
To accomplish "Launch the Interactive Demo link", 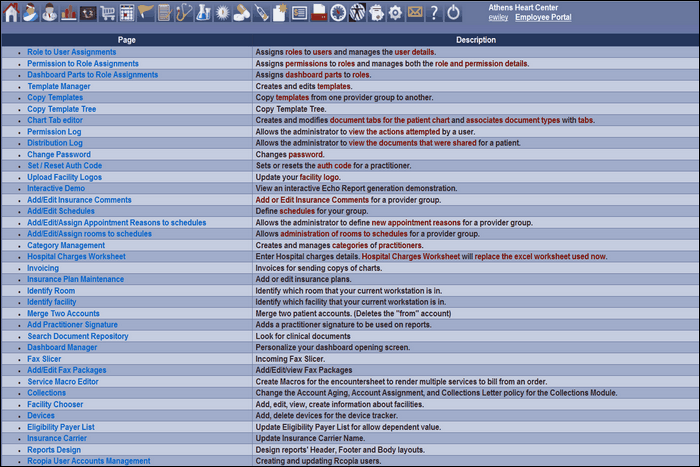I will (56, 188).
